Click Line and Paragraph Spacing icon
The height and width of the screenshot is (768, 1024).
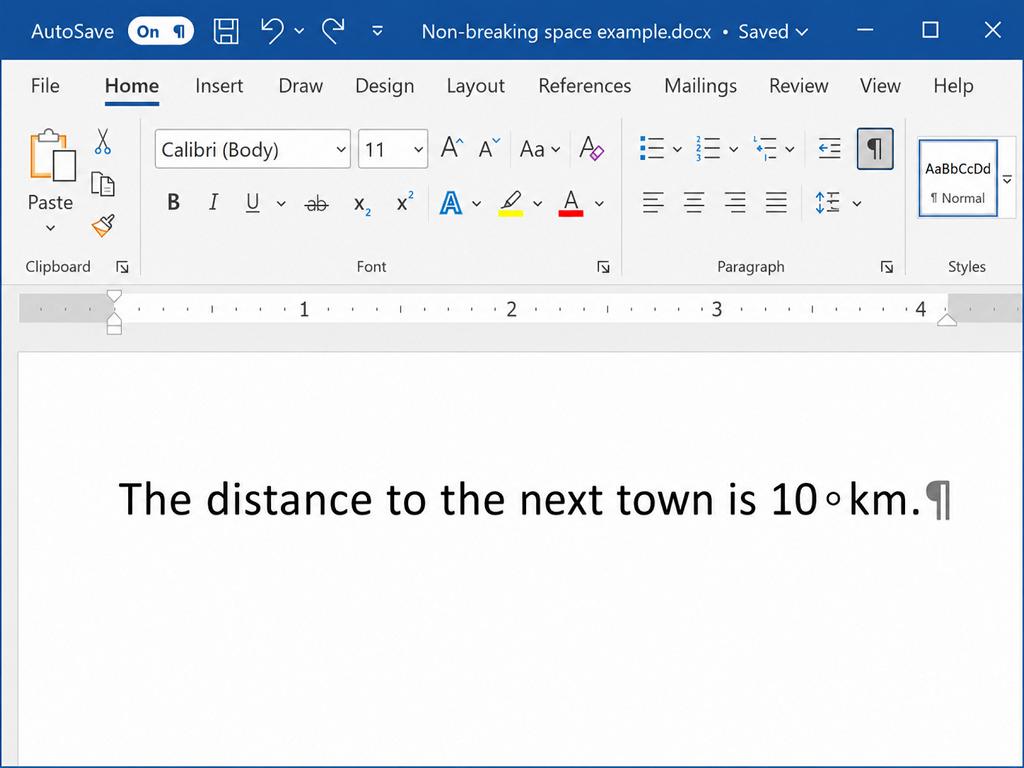pos(827,203)
